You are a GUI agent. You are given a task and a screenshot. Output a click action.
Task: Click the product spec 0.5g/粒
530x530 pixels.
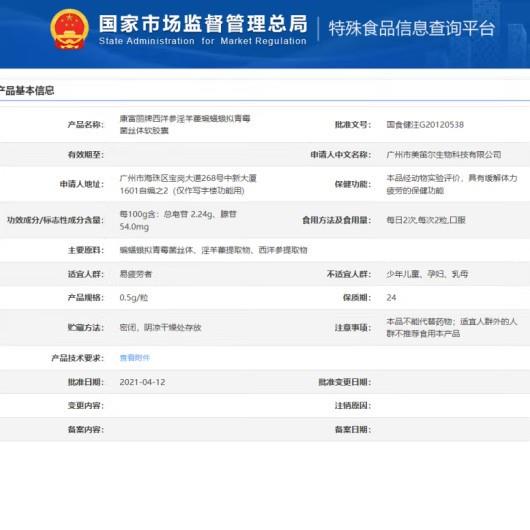(x=134, y=298)
